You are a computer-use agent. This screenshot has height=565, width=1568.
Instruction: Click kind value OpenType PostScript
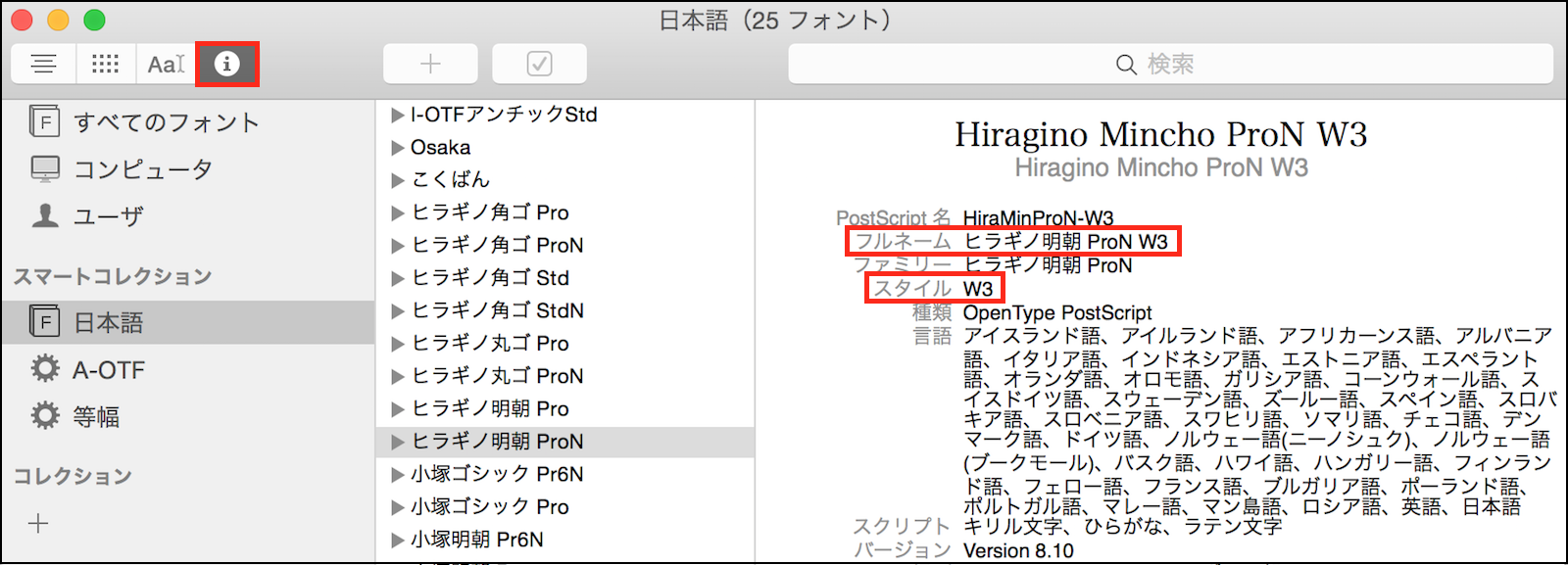(x=1057, y=313)
